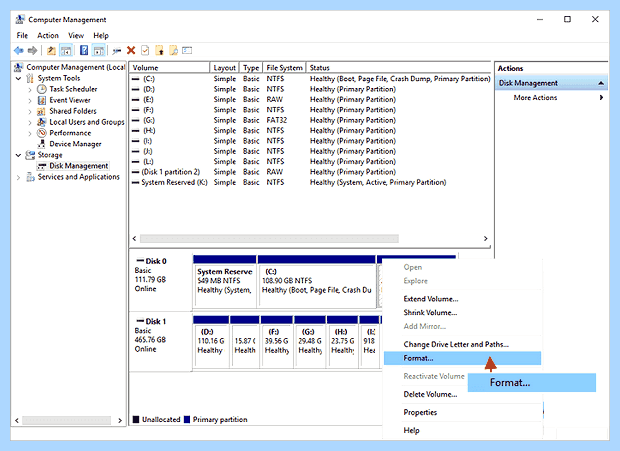Image resolution: width=620 pixels, height=451 pixels.
Task: Click the Up One Level folder icon
Action: tap(51, 51)
